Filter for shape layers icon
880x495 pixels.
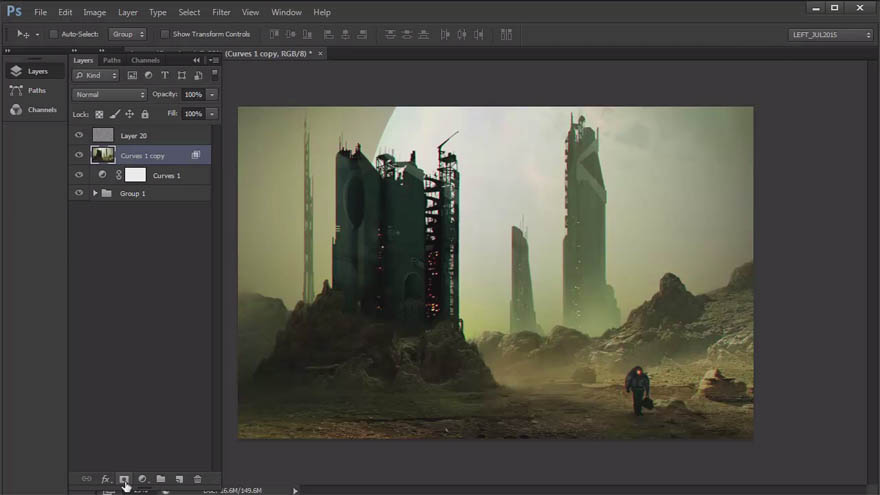[181, 75]
